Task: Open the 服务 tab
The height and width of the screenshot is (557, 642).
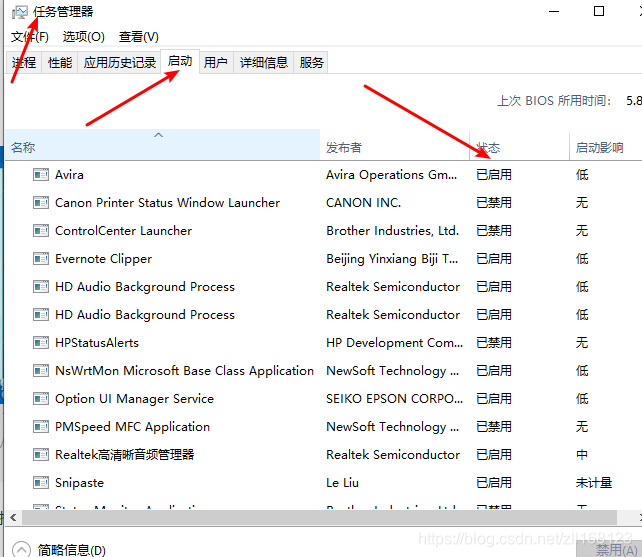Action: tap(311, 63)
